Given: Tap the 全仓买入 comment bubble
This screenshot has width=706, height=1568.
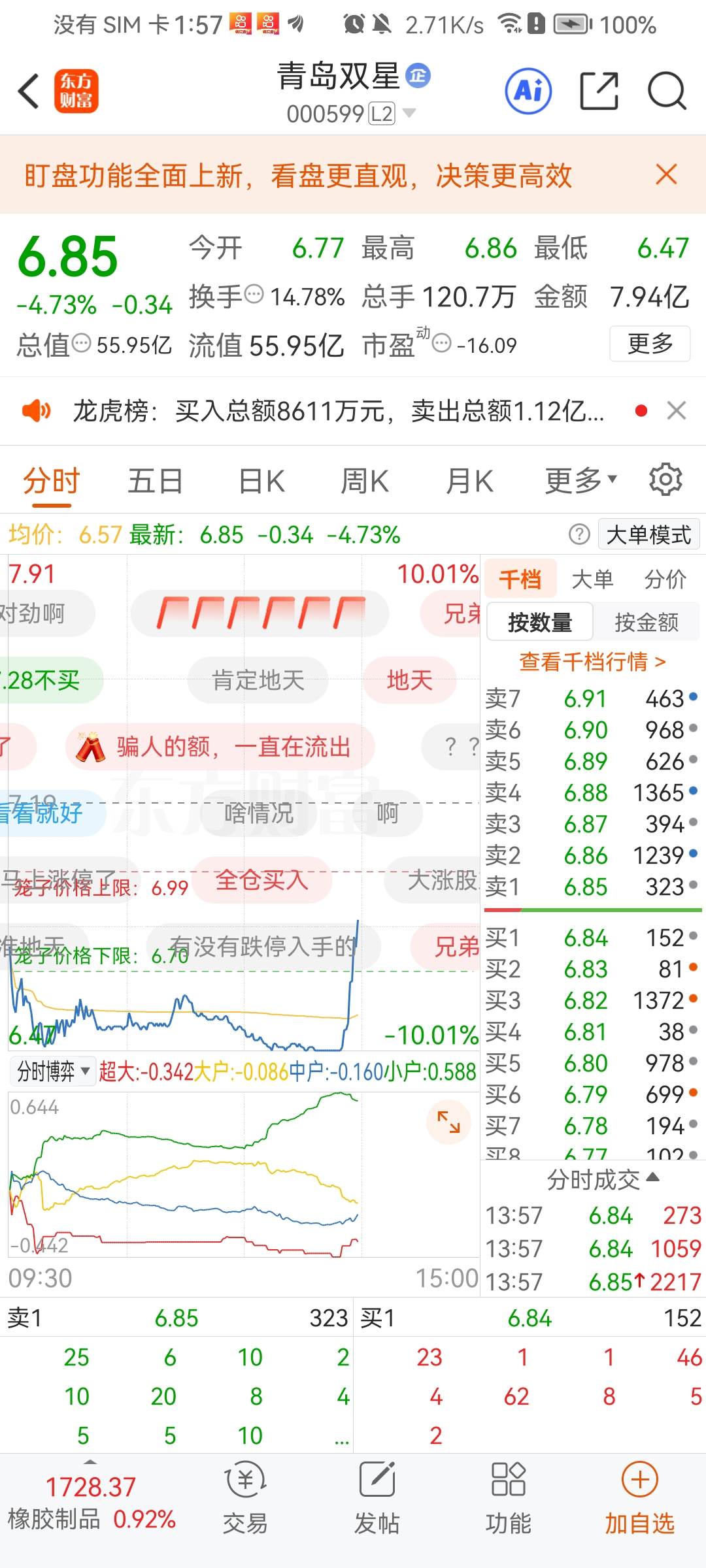Looking at the screenshot, I should [261, 880].
